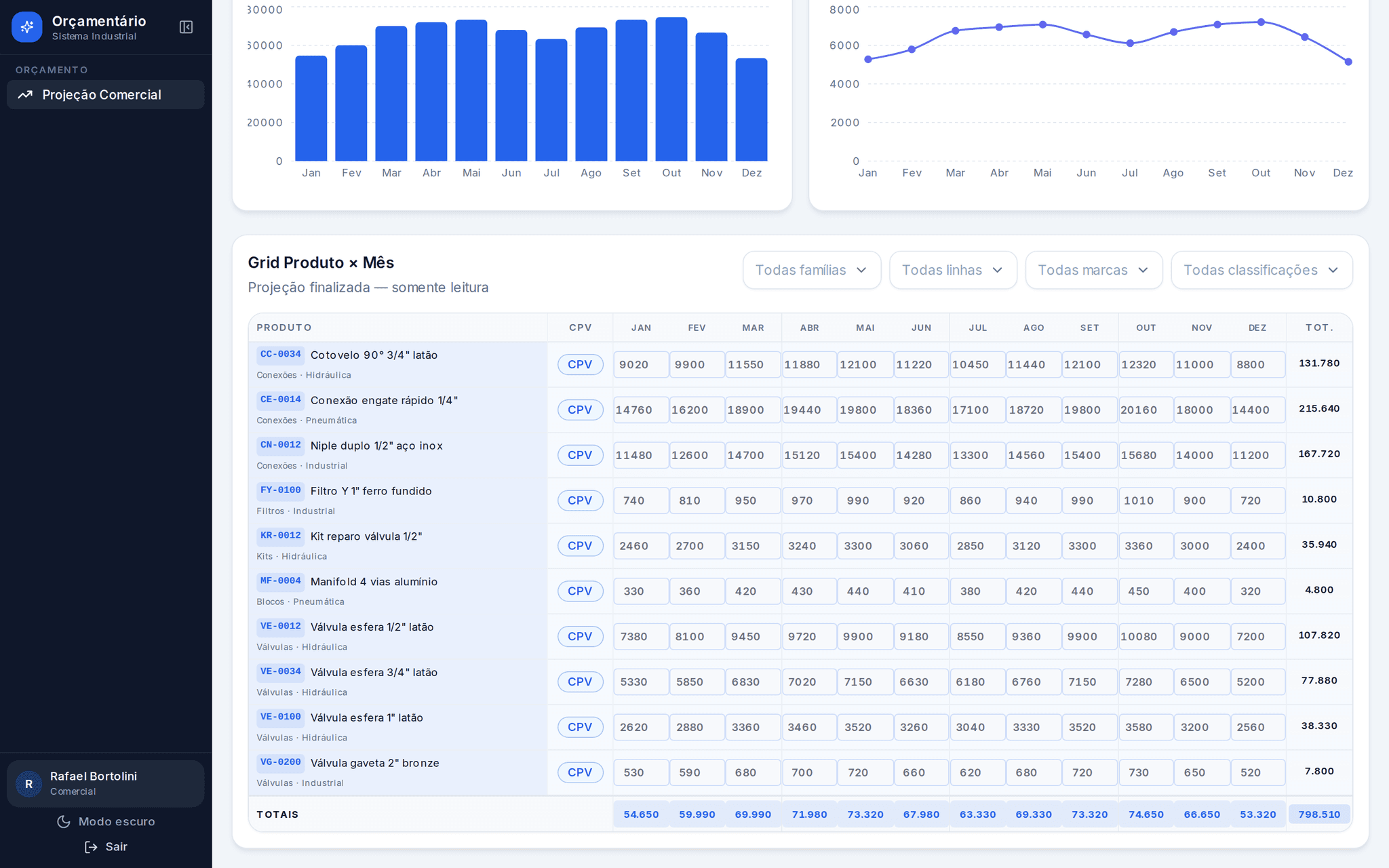Click the CPV badge for Cotovelo 90° 3/4" latão
The image size is (1389, 868).
(580, 364)
